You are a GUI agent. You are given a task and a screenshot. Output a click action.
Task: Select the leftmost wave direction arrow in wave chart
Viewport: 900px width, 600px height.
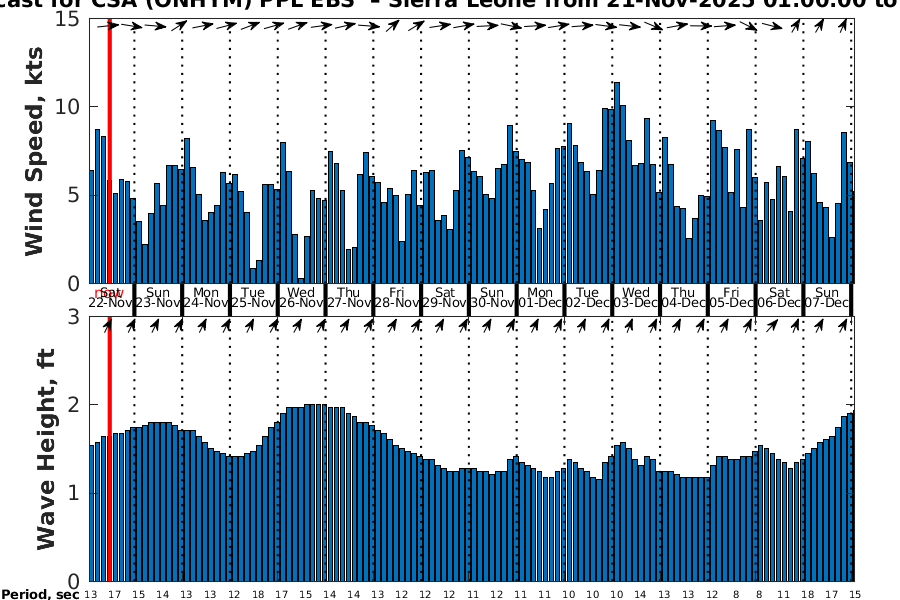(108, 324)
